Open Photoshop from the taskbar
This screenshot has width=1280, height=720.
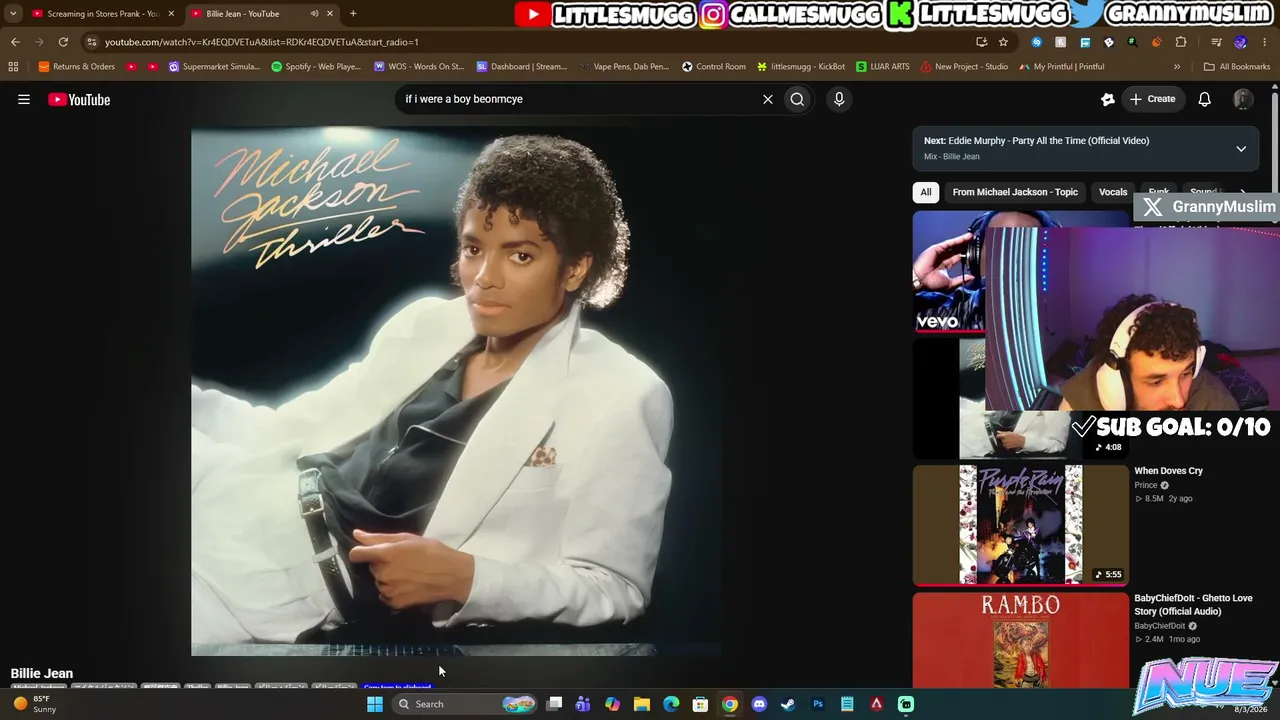(818, 704)
